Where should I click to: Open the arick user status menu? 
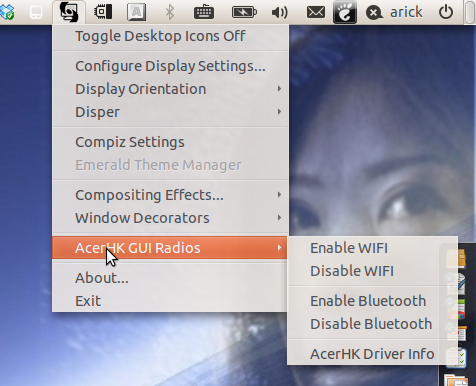[x=394, y=12]
